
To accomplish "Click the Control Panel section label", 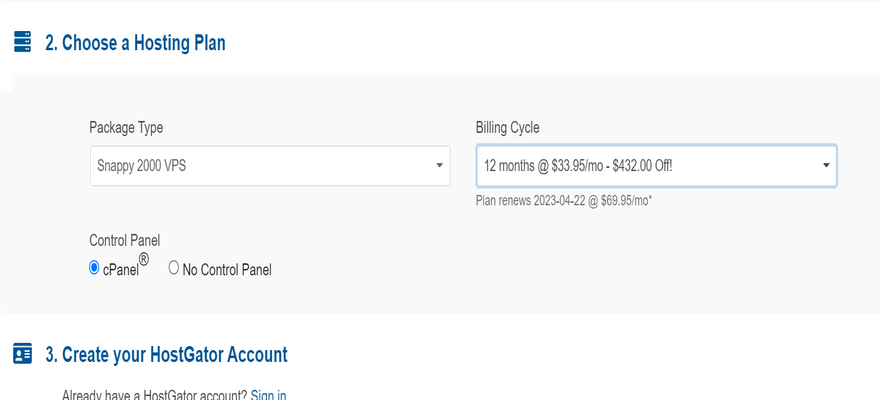I will [x=125, y=241].
